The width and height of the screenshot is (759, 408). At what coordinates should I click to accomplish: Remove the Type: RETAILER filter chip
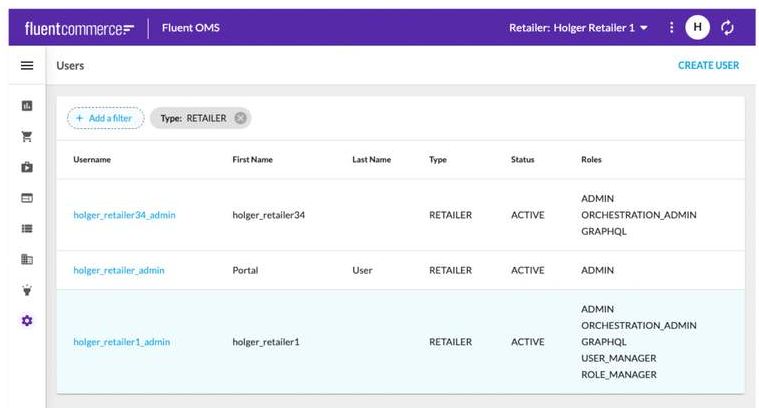pyautogui.click(x=240, y=118)
